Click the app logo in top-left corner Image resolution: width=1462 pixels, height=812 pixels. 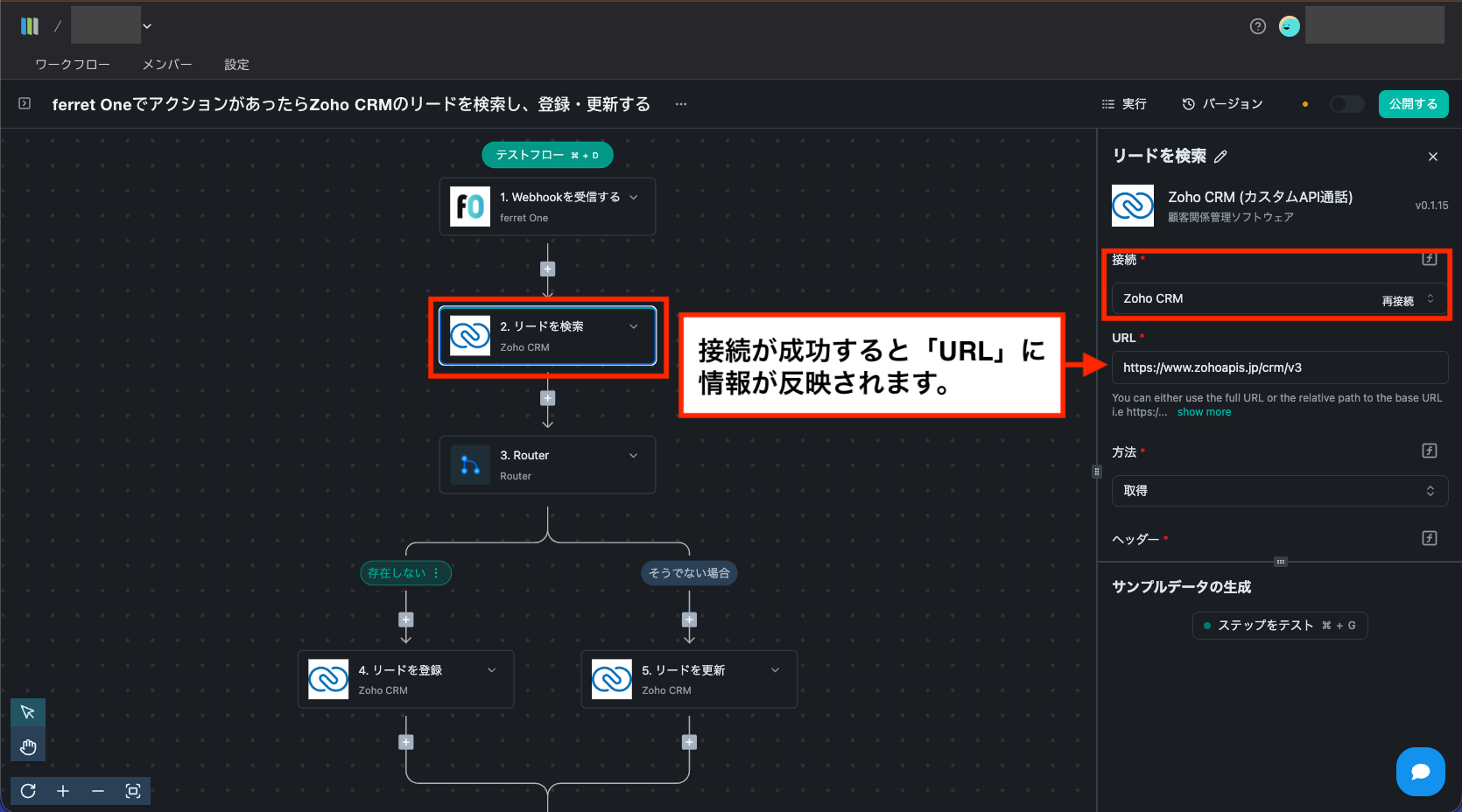[x=30, y=26]
